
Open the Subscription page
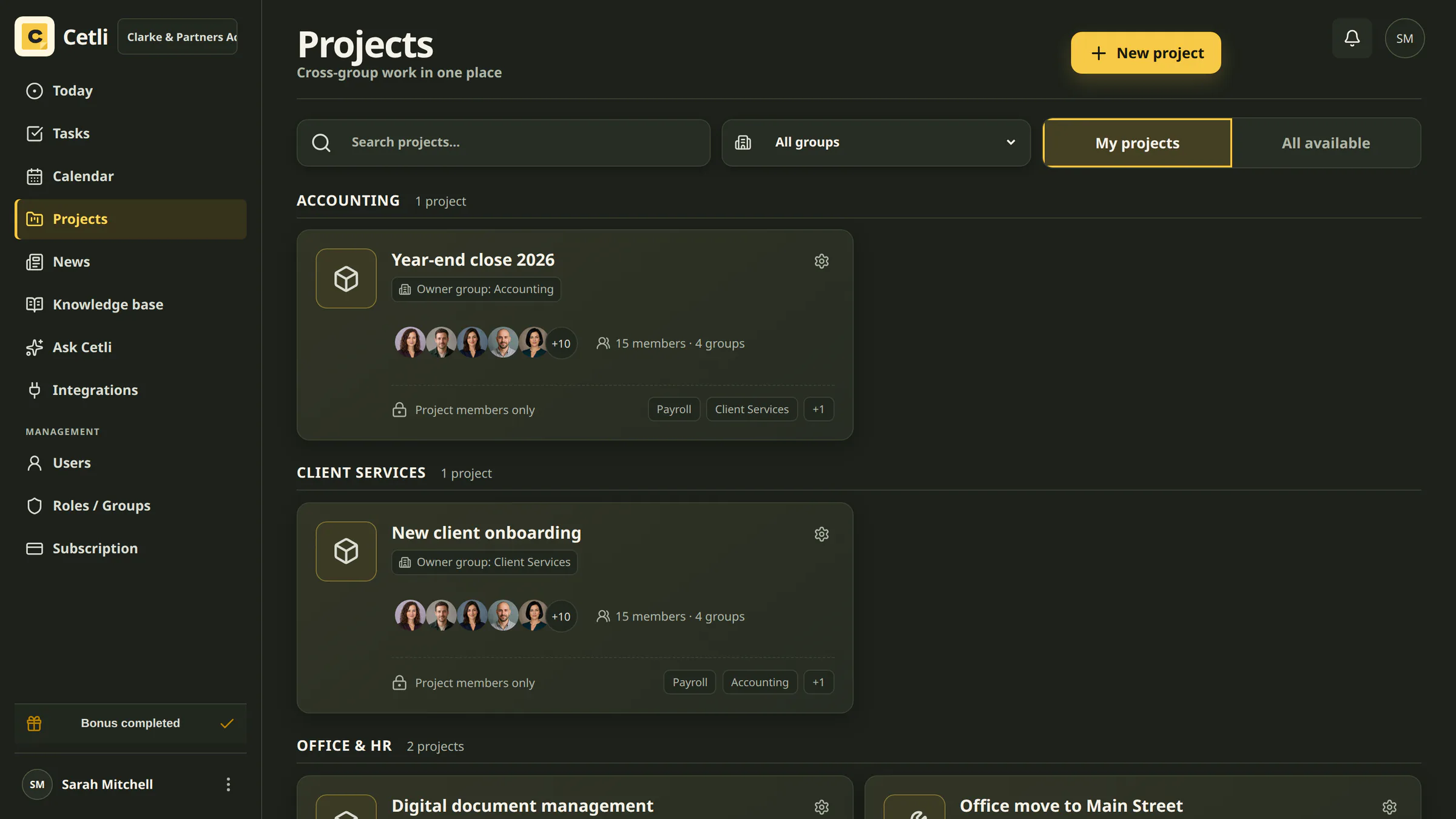coord(130,548)
